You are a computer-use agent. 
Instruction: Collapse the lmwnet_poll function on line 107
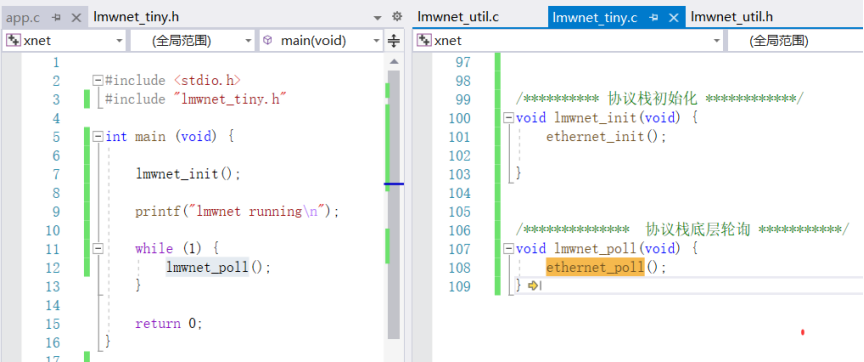tap(509, 248)
